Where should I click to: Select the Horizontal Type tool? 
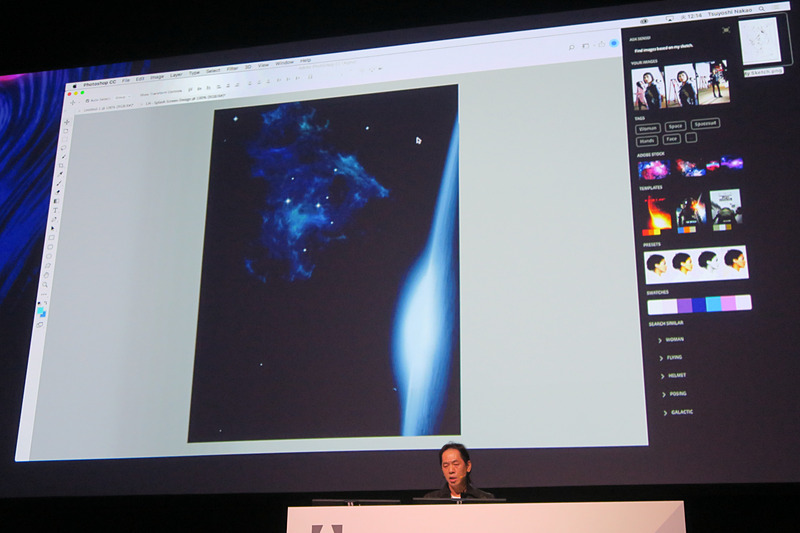56,210
